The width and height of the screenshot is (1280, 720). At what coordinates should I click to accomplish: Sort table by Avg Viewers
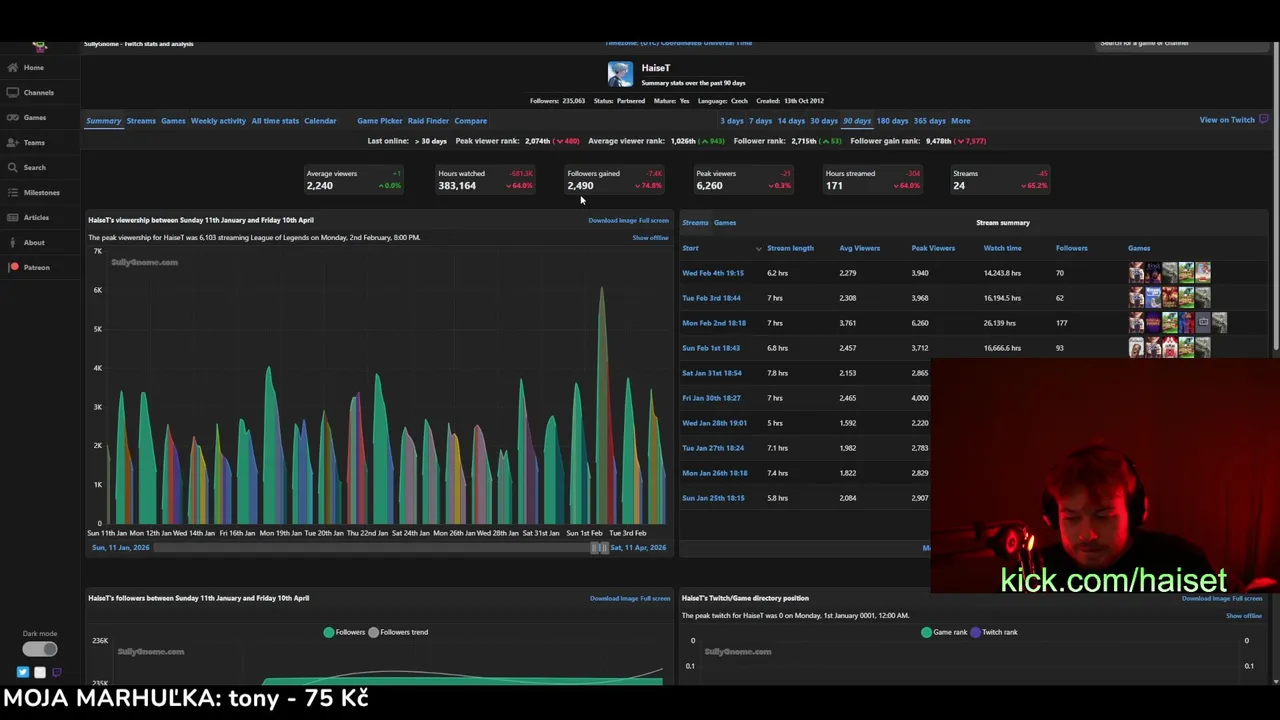point(860,248)
